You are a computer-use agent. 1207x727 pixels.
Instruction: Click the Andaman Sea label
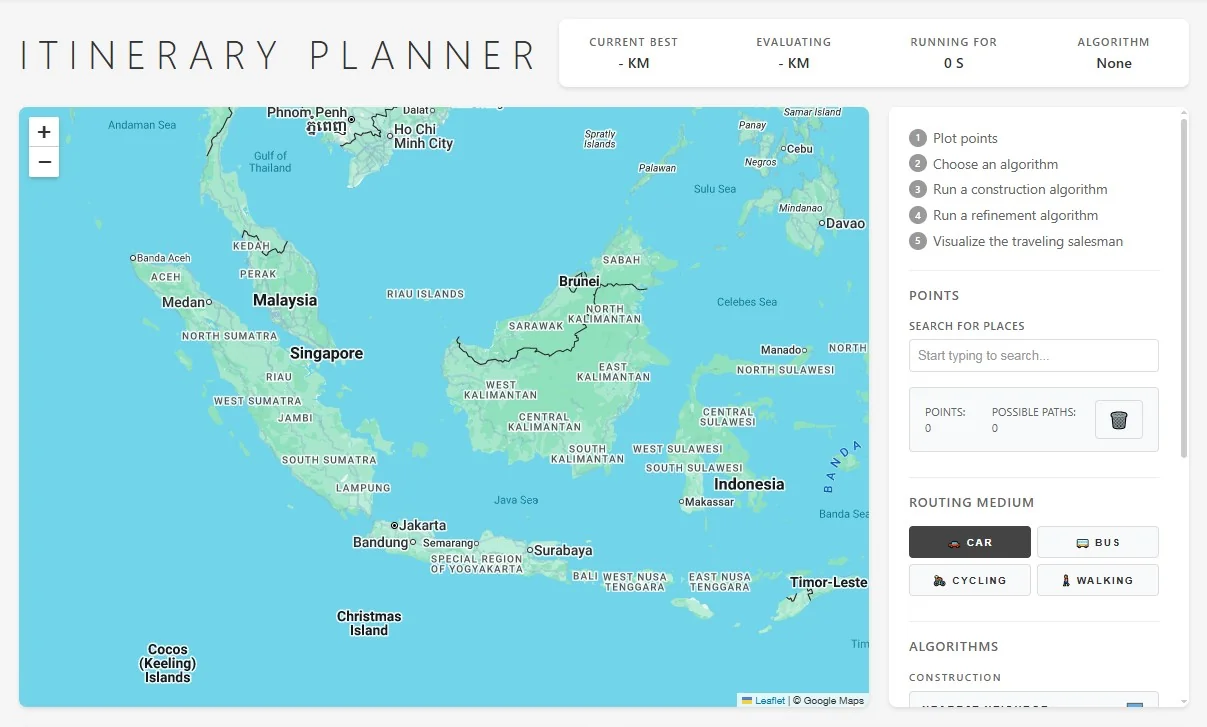pyautogui.click(x=142, y=125)
